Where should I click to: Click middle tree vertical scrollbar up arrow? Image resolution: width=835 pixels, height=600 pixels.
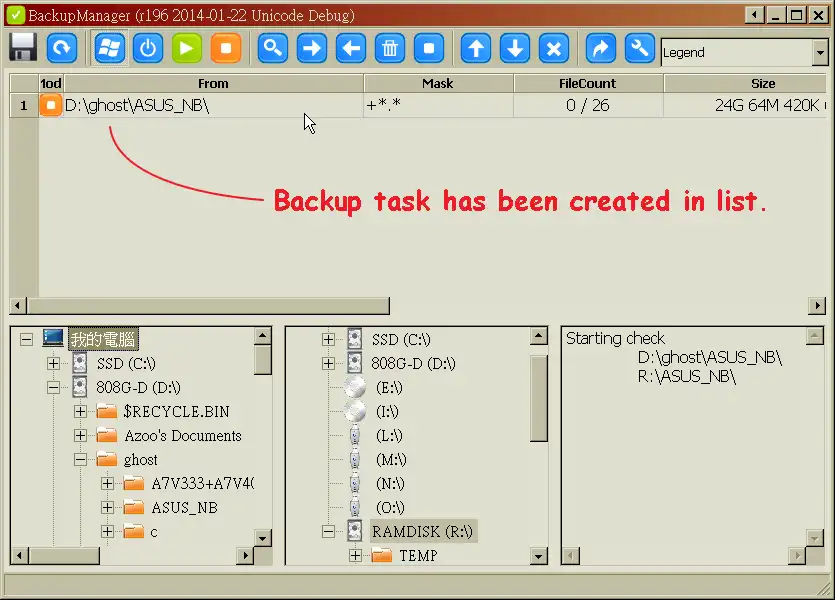point(539,336)
